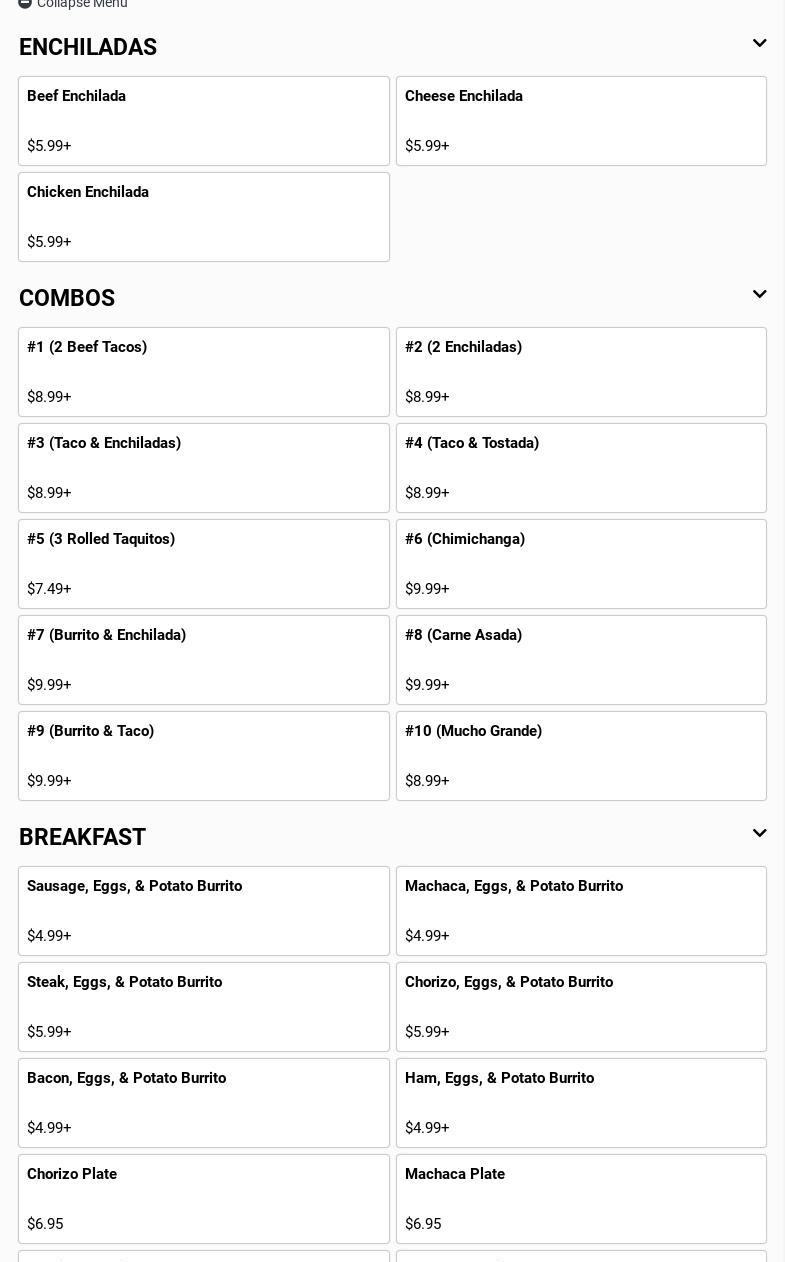This screenshot has height=1262, width=785.
Task: Select Sausage, Eggs, & Potato Burrito
Action: (204, 911)
